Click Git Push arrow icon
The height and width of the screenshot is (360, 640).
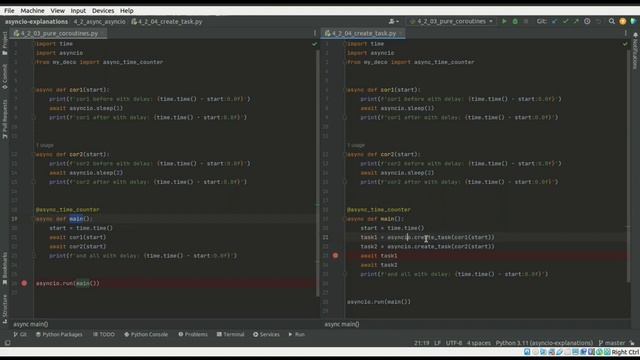[x=576, y=21]
